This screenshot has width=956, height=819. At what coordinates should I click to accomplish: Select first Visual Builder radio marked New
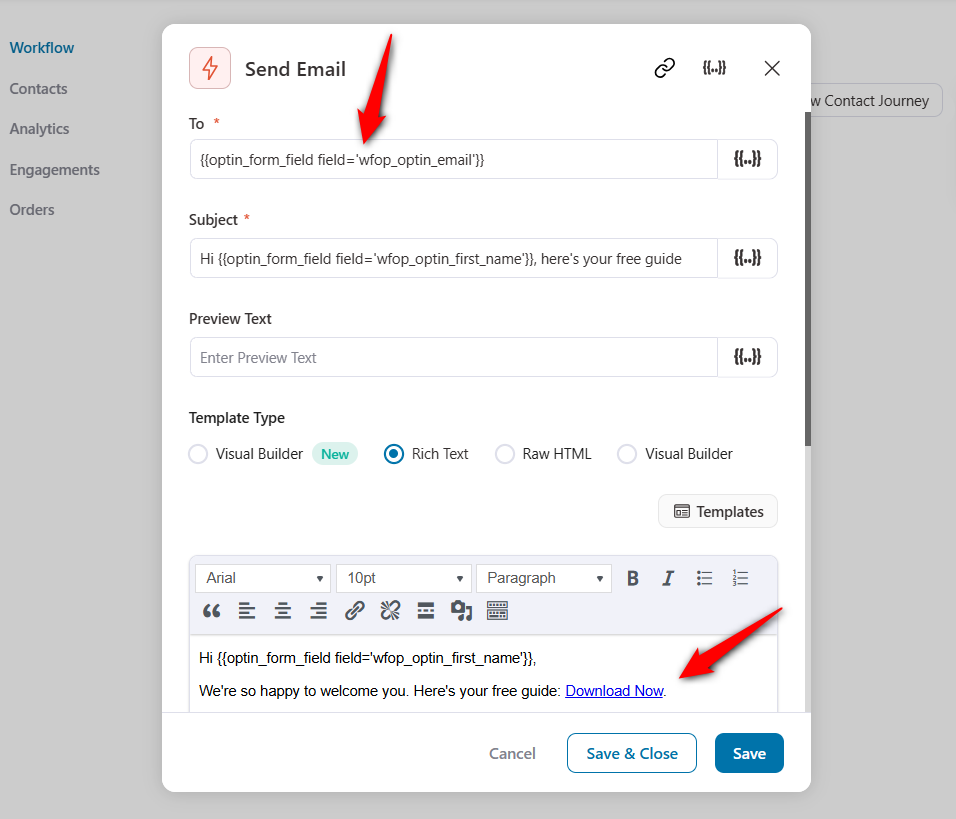point(198,454)
